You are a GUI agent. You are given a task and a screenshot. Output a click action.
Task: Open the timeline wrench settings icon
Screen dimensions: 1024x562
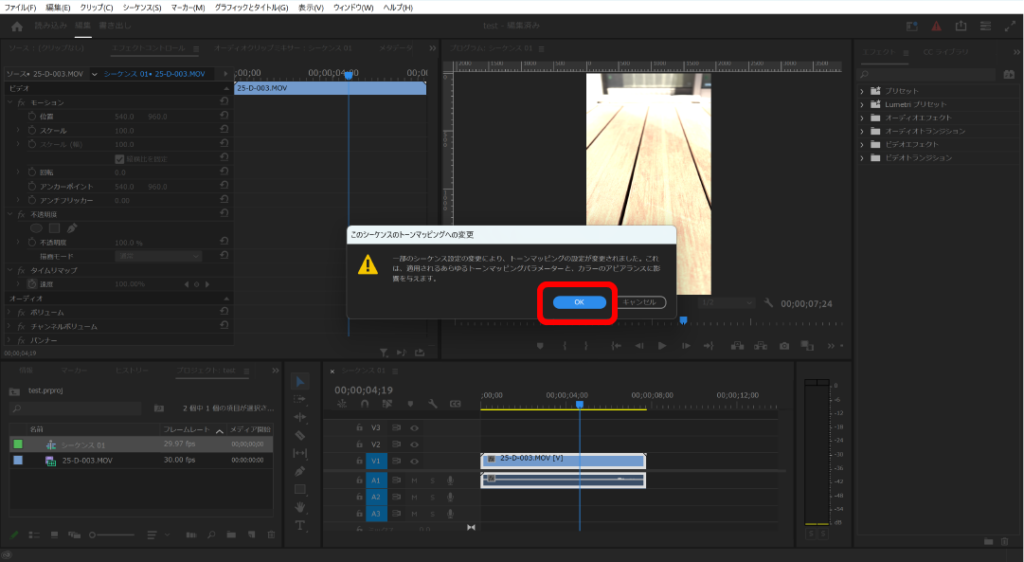433,404
